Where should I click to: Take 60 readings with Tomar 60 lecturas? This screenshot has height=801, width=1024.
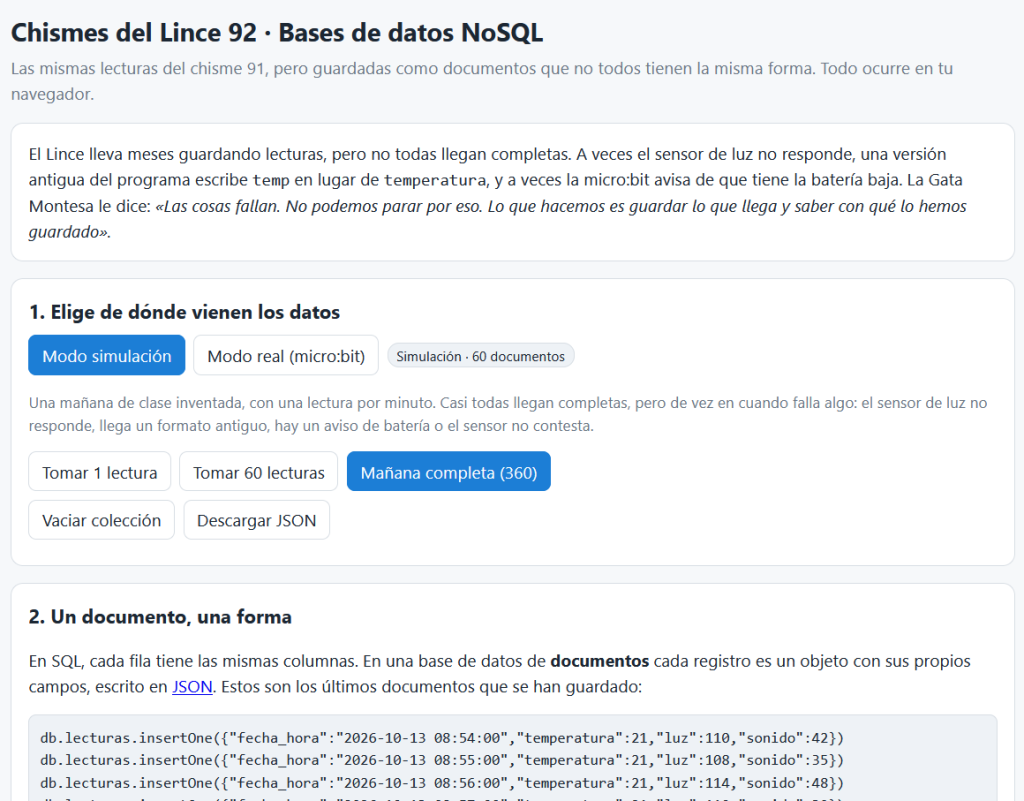pos(259,472)
